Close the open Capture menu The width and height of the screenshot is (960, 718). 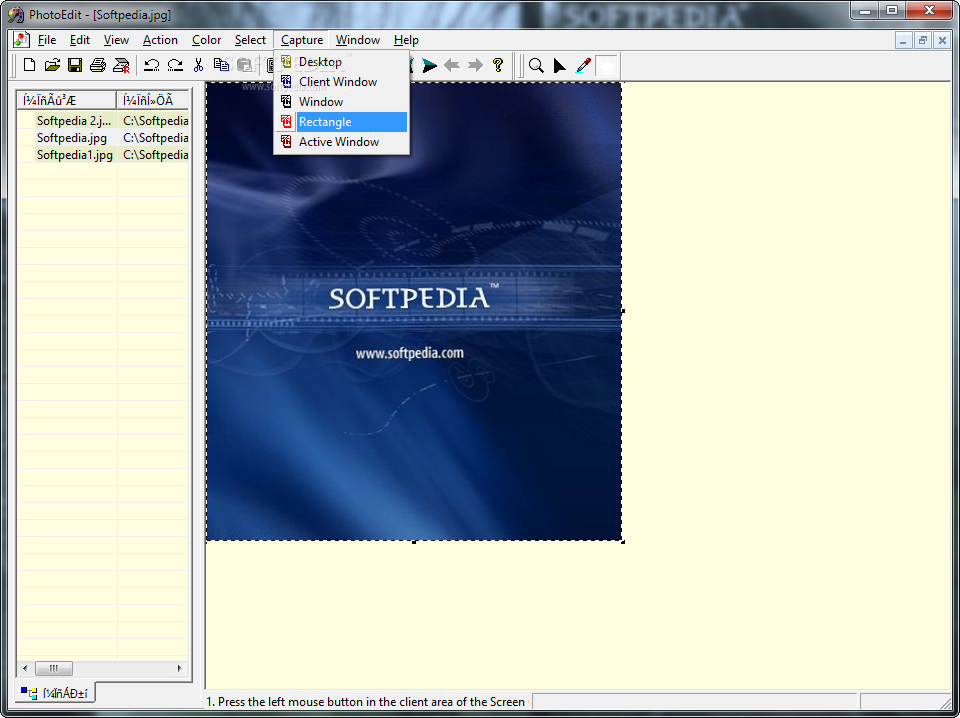click(302, 40)
